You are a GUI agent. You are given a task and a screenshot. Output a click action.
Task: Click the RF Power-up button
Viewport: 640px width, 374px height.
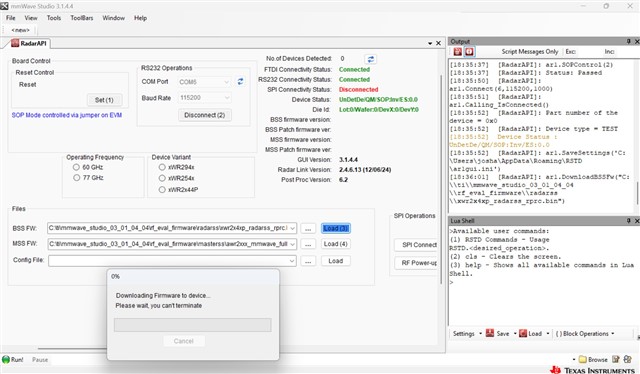point(416,263)
